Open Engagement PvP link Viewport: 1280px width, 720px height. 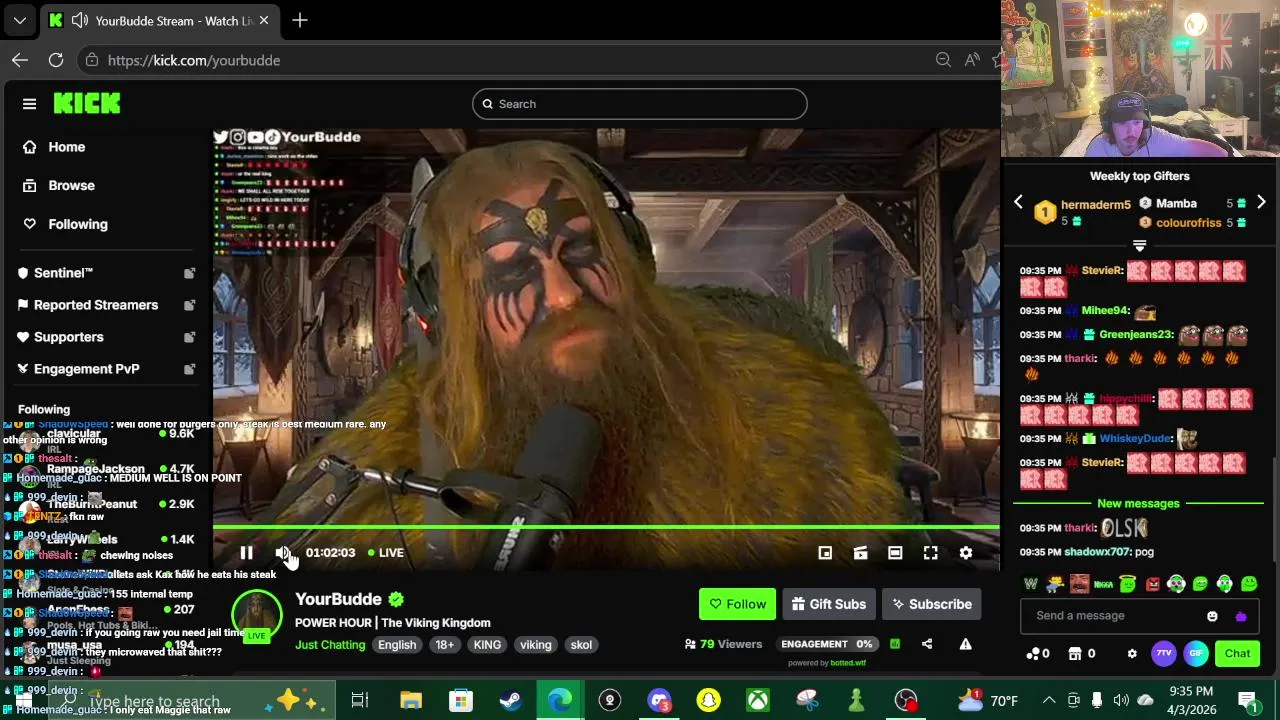point(106,369)
